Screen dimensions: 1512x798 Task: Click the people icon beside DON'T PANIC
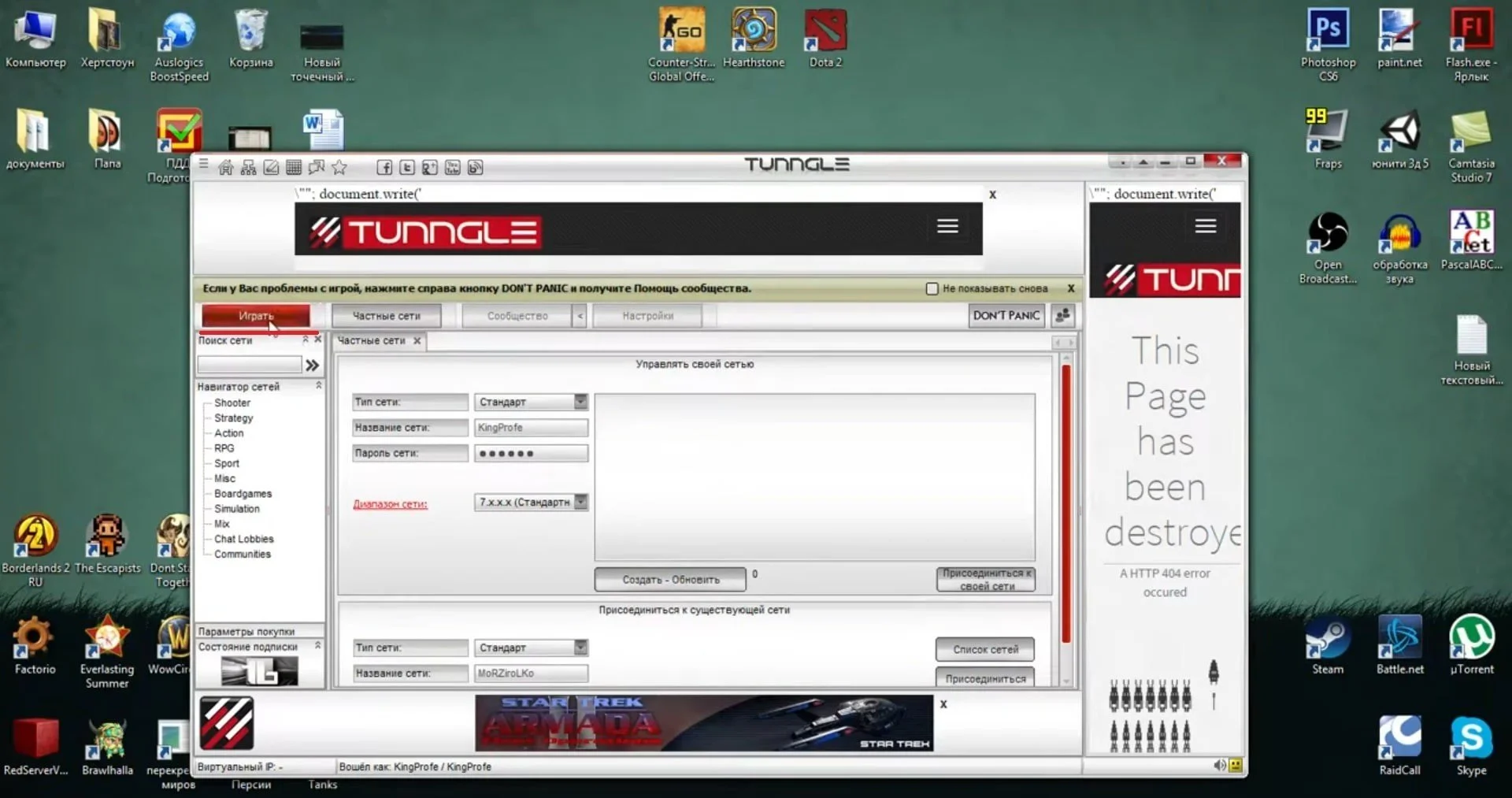(x=1063, y=316)
